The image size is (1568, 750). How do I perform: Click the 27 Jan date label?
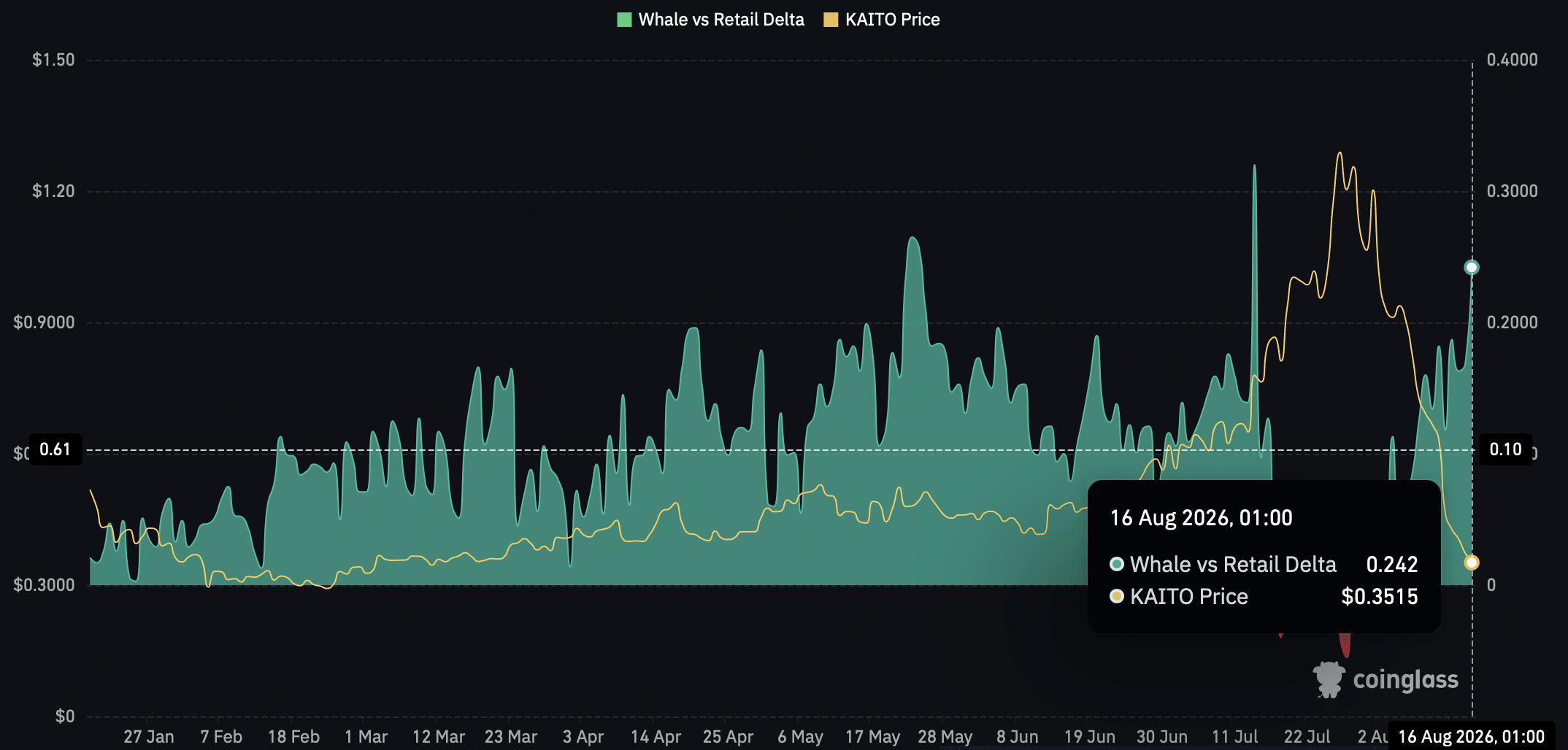point(148,737)
